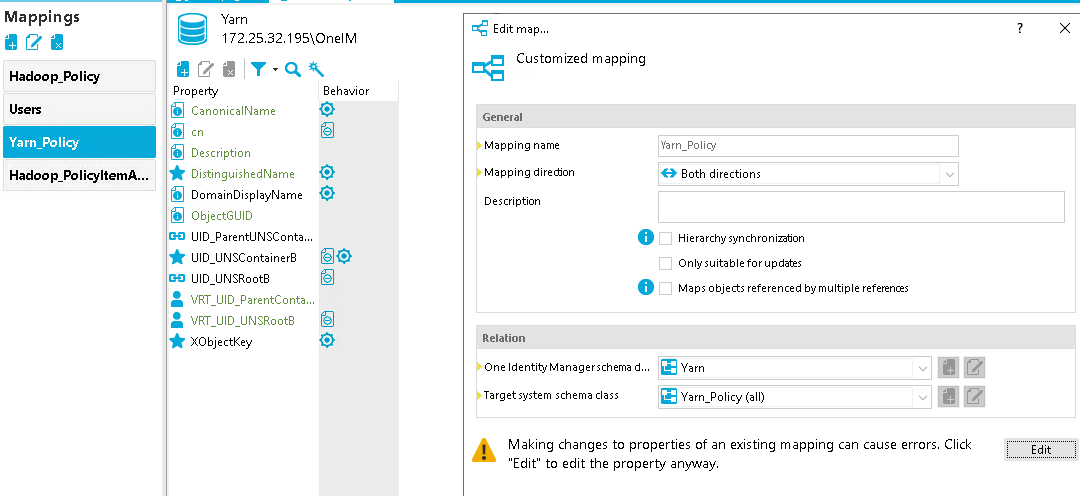This screenshot has width=1080, height=496.
Task: Delete property rule toolbar icon
Action: [x=229, y=69]
